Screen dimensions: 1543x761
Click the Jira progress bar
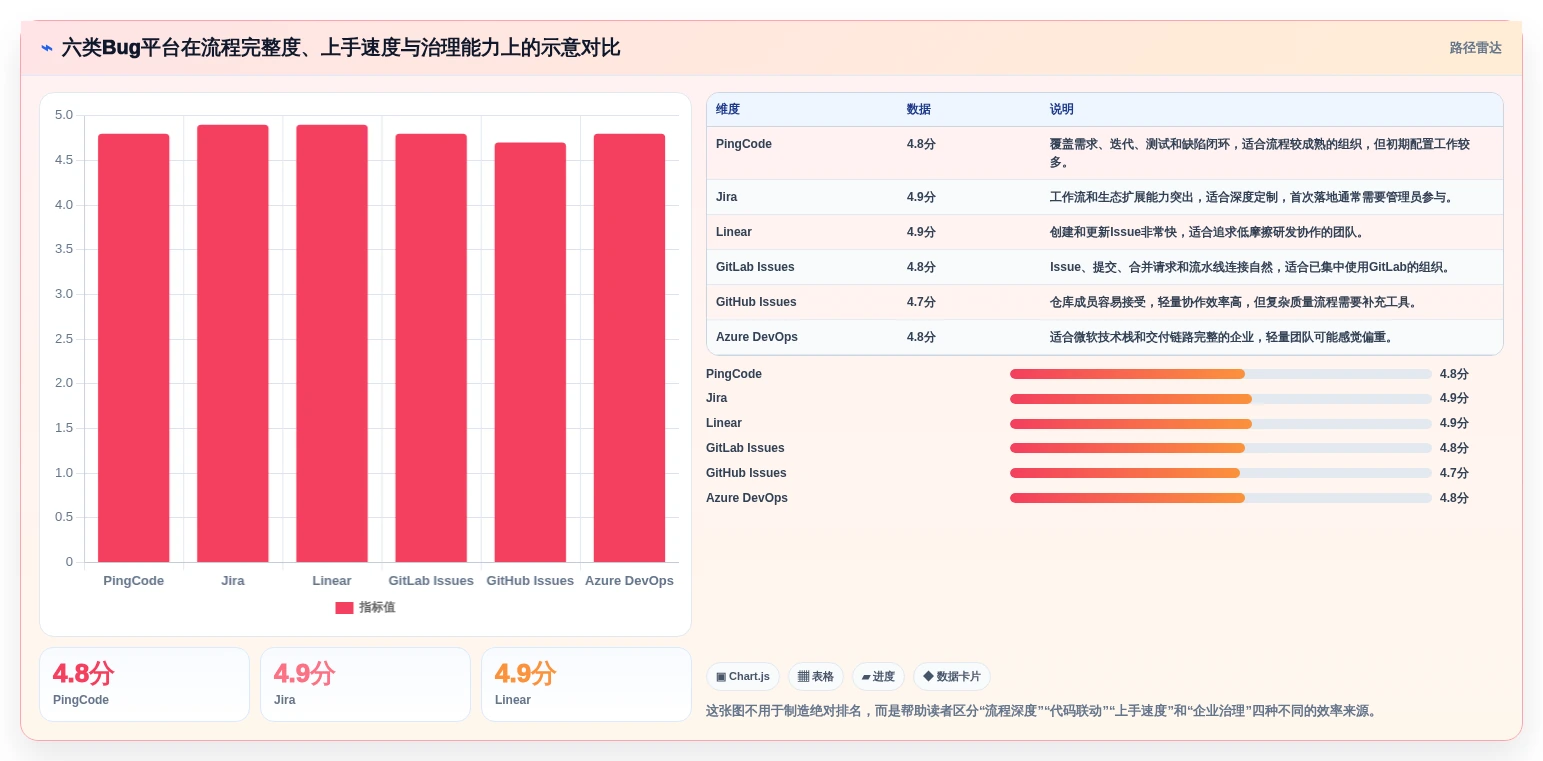tap(1221, 399)
